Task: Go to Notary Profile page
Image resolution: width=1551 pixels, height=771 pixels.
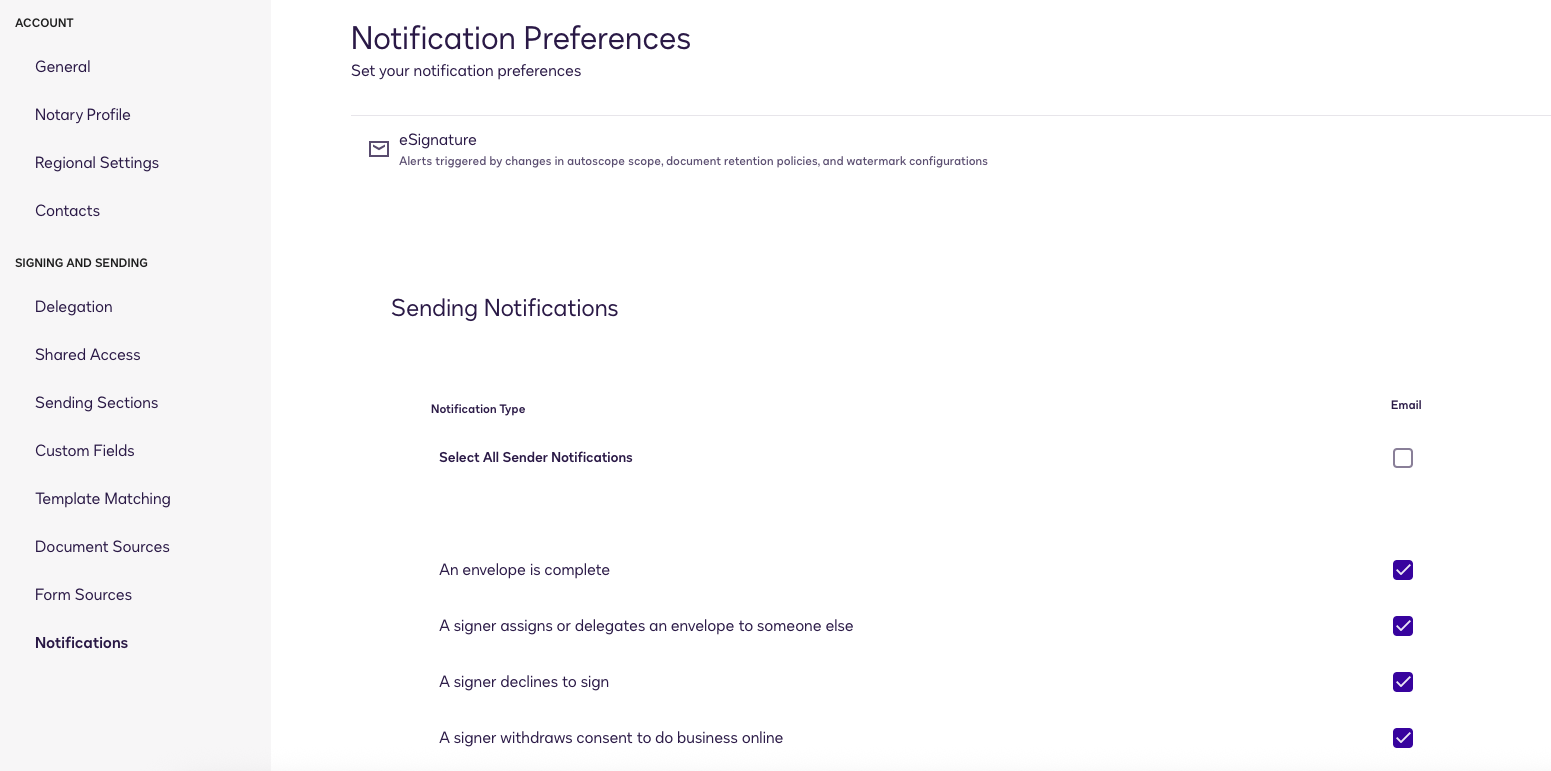Action: [x=83, y=115]
